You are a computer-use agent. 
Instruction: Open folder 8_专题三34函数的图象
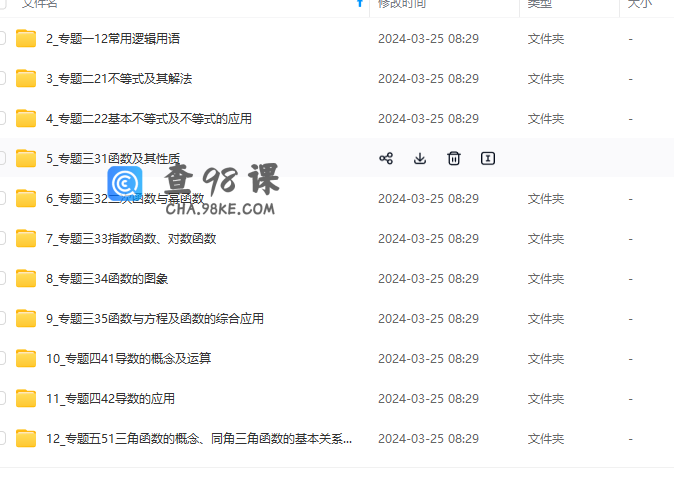(107, 279)
